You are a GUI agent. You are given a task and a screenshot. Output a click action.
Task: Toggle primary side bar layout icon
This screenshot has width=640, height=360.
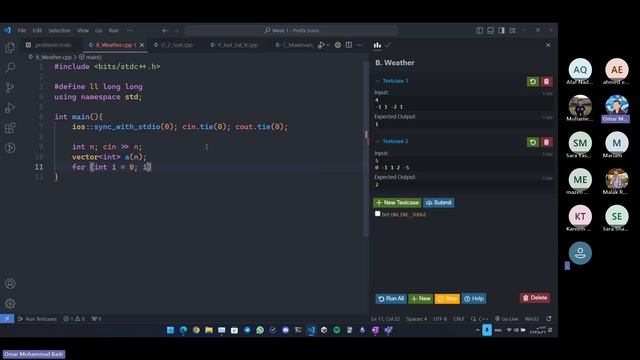480,31
